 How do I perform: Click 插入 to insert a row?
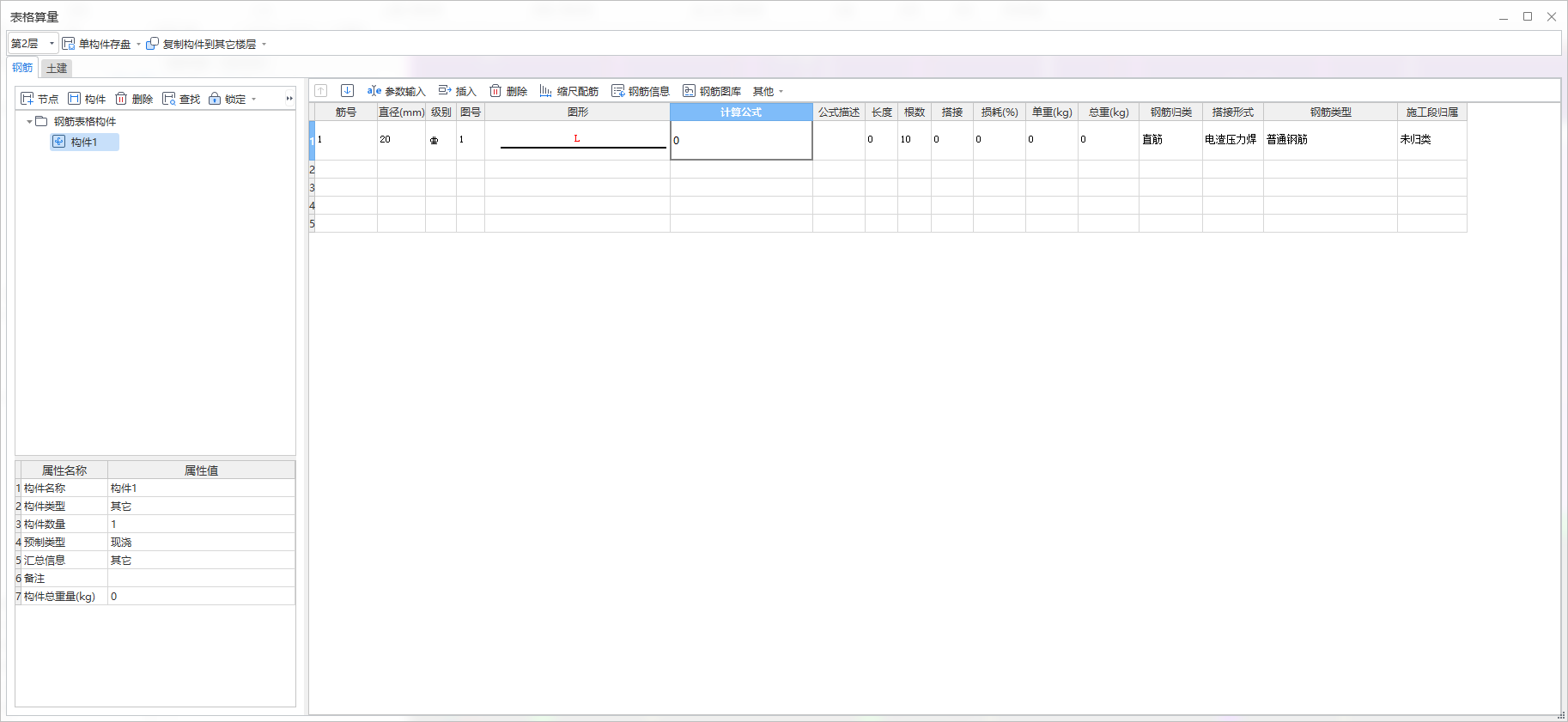pos(457,91)
